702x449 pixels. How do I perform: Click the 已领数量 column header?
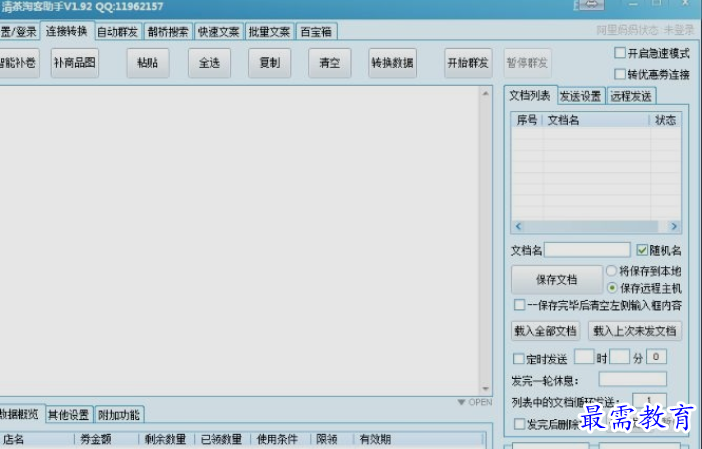tap(223, 439)
